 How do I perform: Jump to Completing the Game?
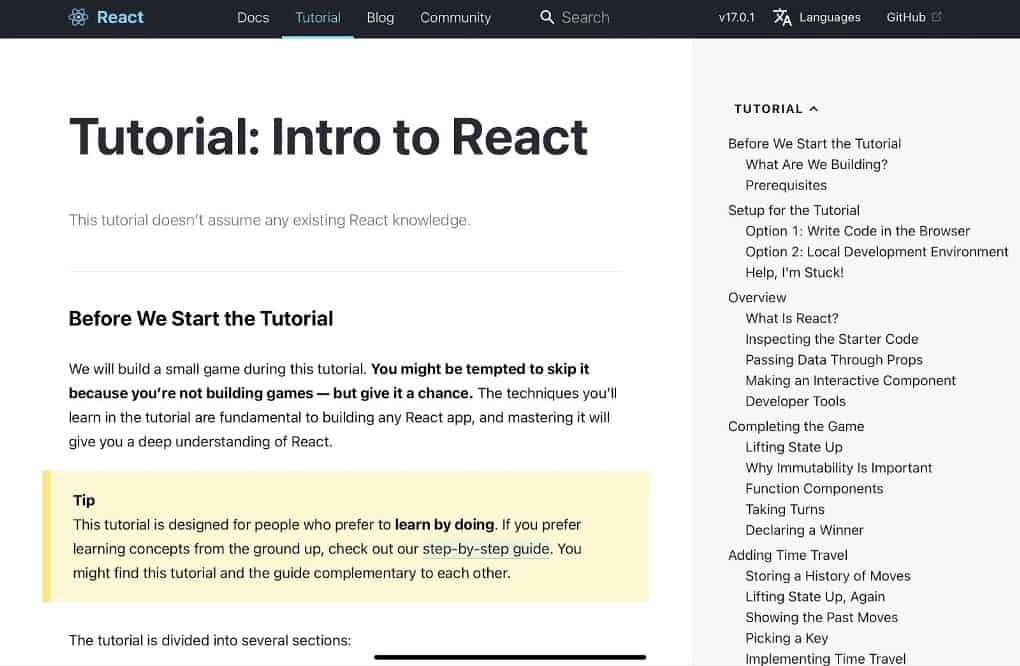pyautogui.click(x=796, y=426)
